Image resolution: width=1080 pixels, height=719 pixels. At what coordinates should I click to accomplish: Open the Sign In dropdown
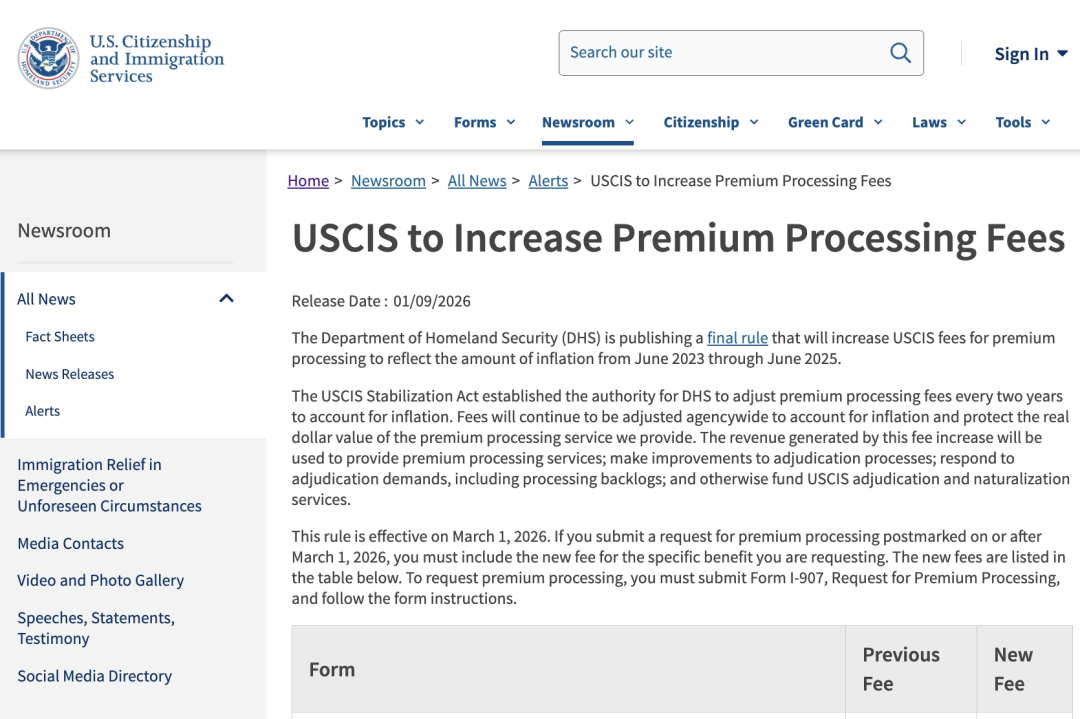[1030, 54]
